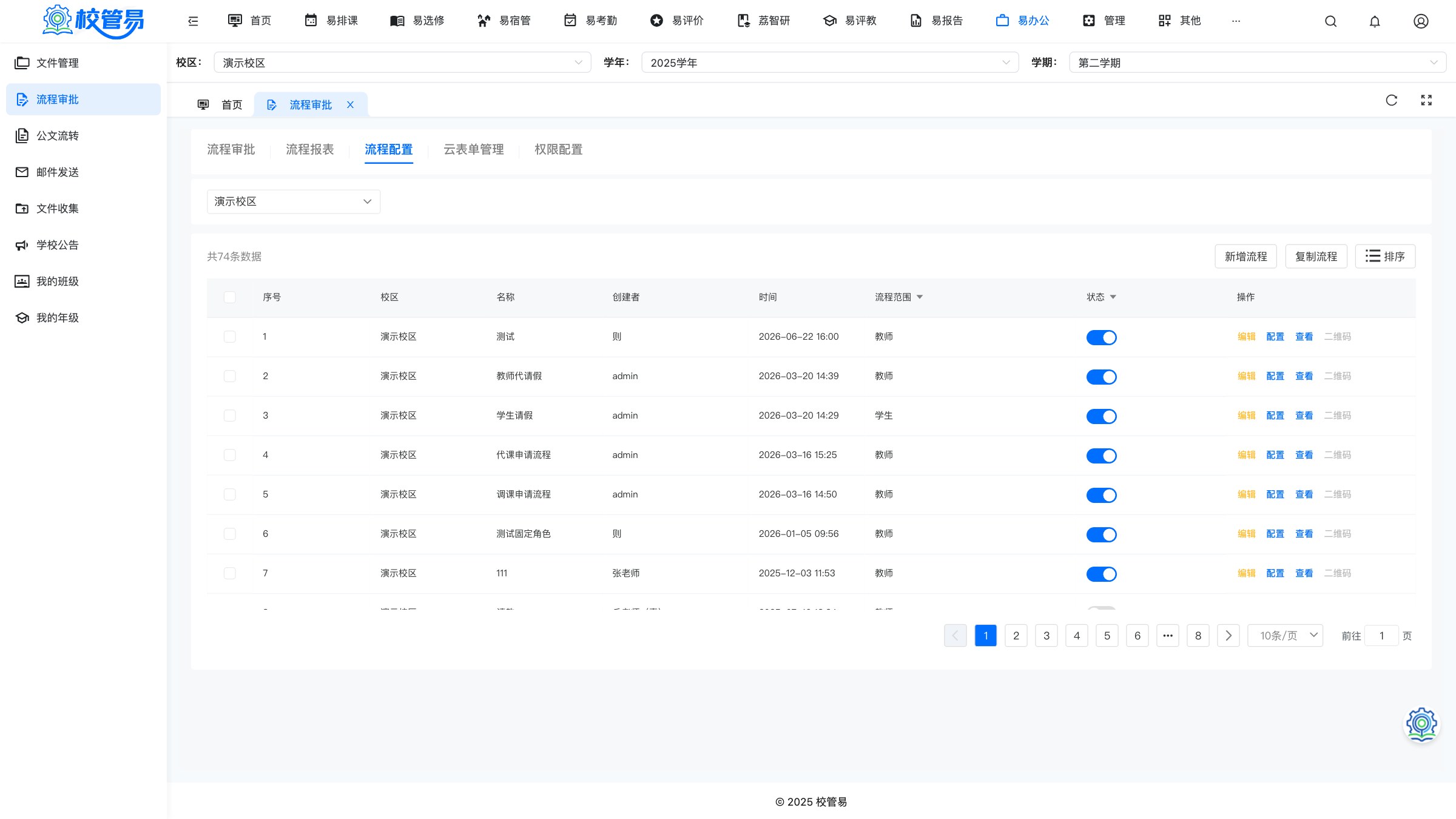Viewport: 1456px width, 819px height.
Task: Open the 易办公 briefcase icon
Action: pyautogui.click(x=1002, y=21)
